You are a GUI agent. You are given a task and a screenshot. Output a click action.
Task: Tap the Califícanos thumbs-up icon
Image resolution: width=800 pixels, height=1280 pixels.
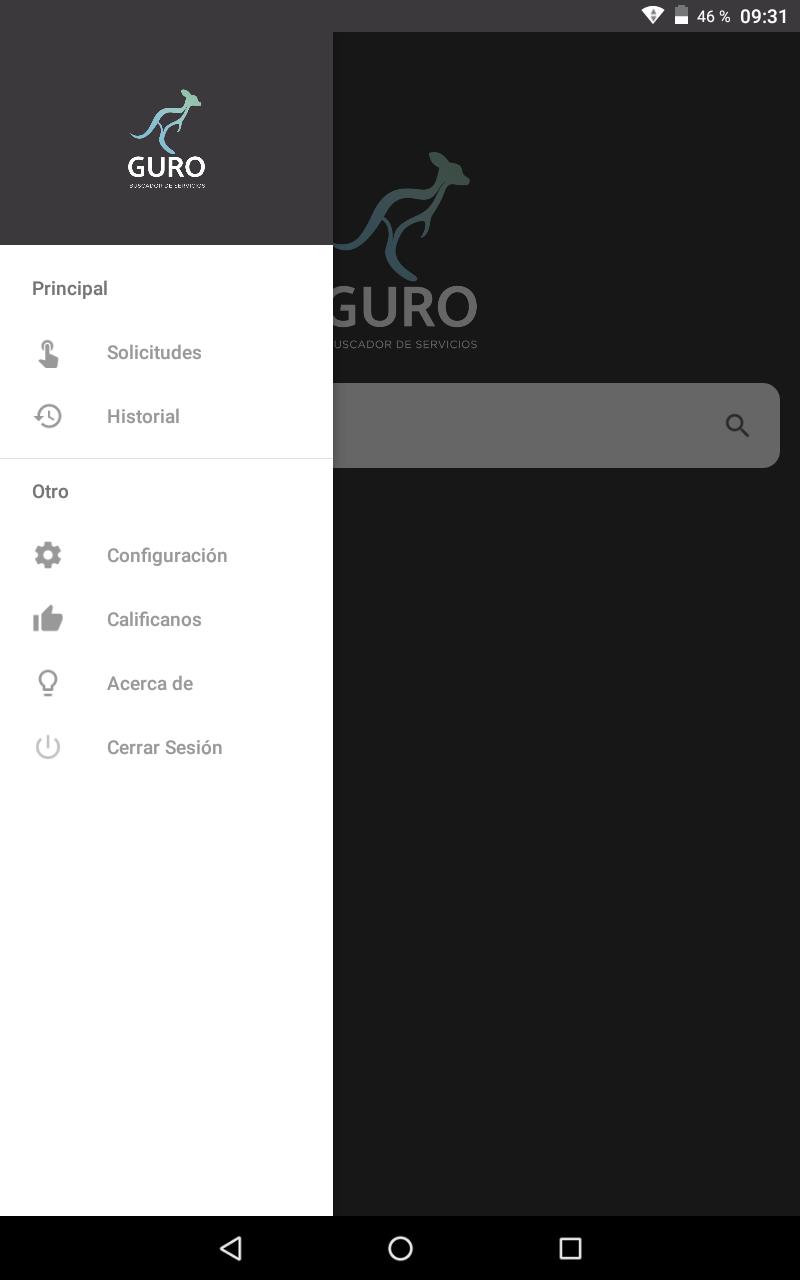pos(48,619)
